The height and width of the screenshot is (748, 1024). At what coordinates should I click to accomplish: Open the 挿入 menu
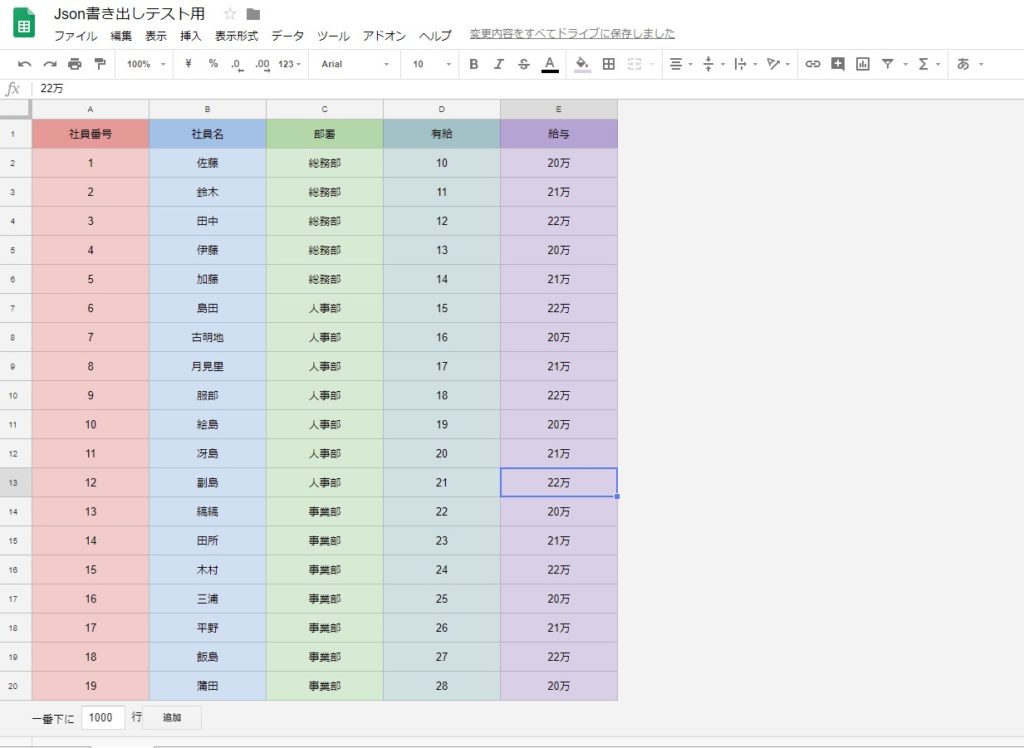[191, 35]
